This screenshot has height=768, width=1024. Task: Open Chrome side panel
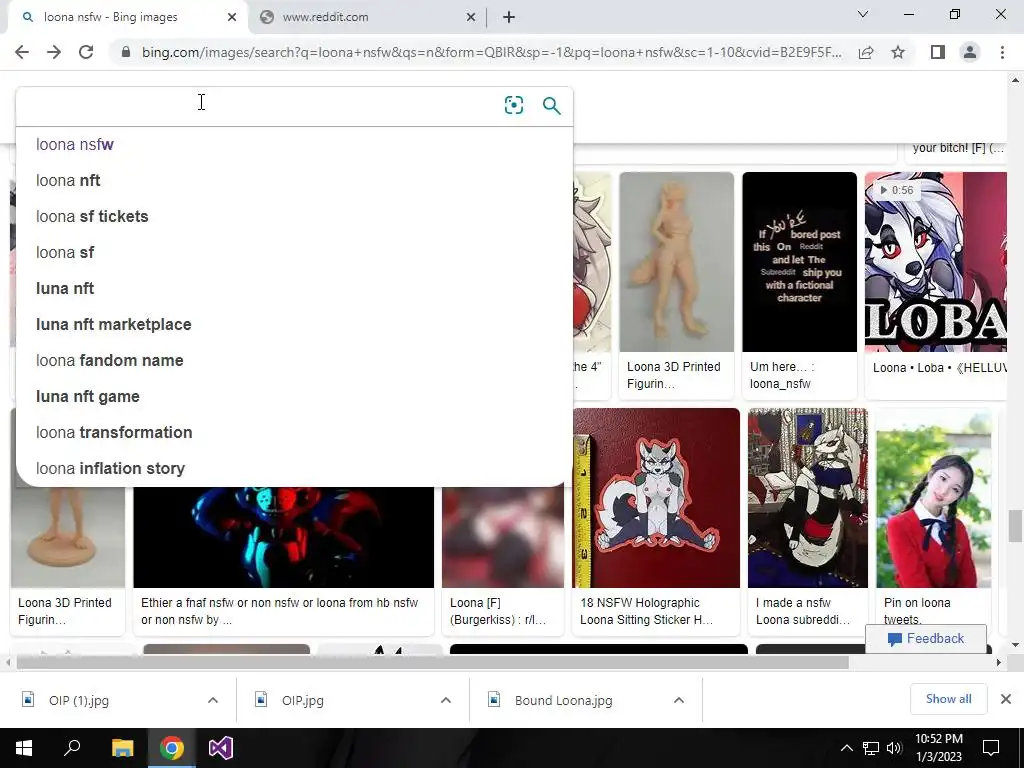pyautogui.click(x=938, y=52)
